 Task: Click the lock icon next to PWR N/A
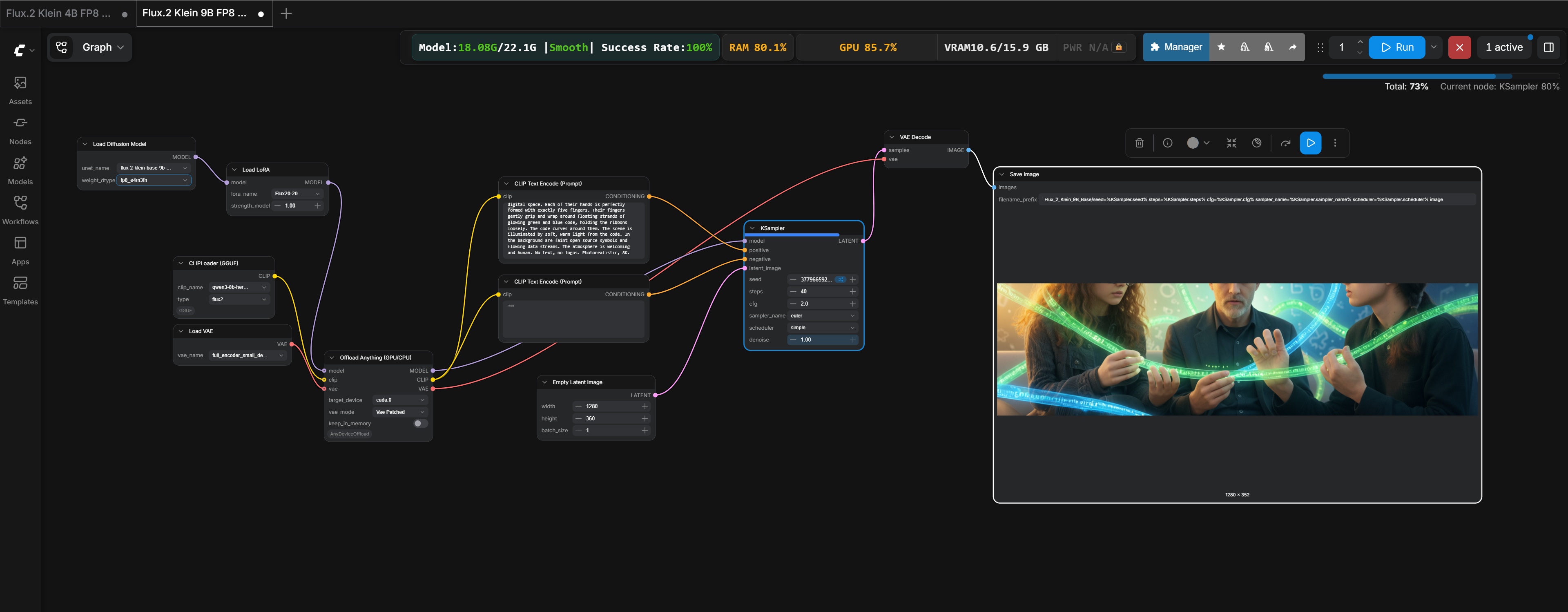click(x=1119, y=47)
